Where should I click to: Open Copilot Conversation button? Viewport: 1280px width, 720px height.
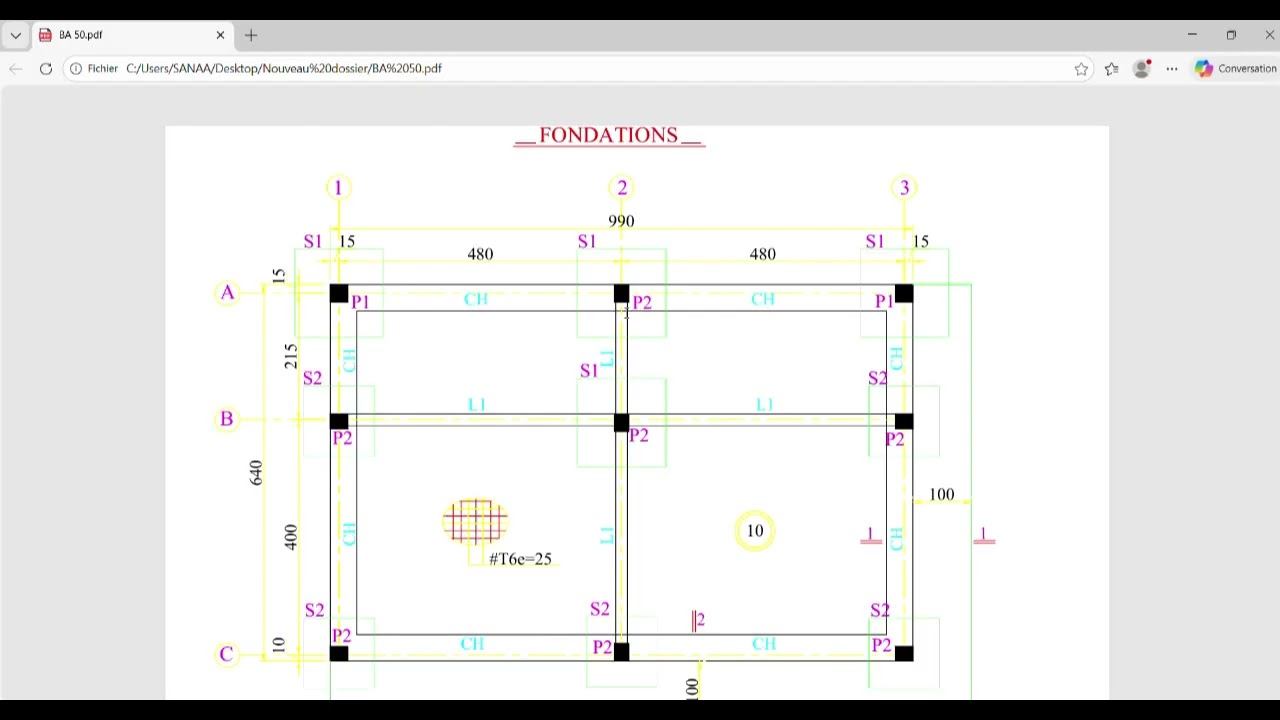click(x=1235, y=68)
